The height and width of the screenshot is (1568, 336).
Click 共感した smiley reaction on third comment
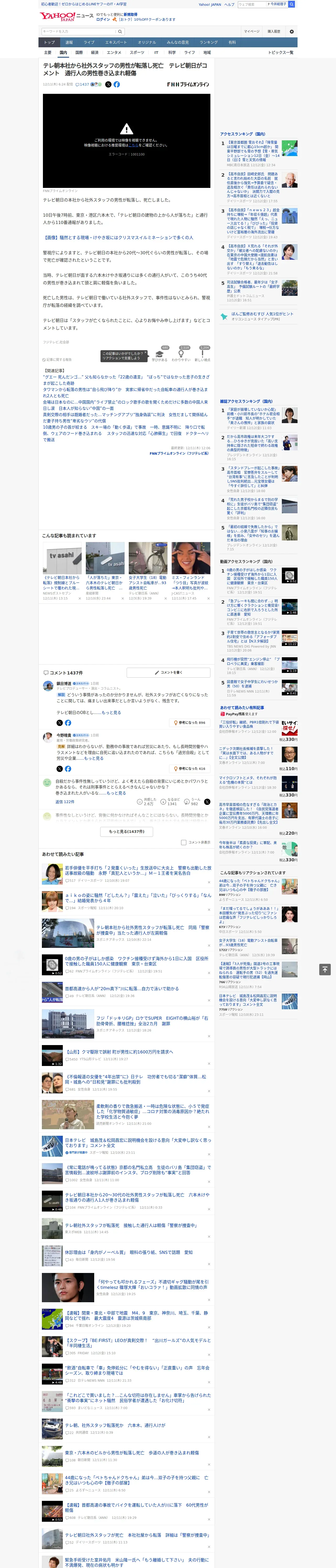tap(140, 802)
